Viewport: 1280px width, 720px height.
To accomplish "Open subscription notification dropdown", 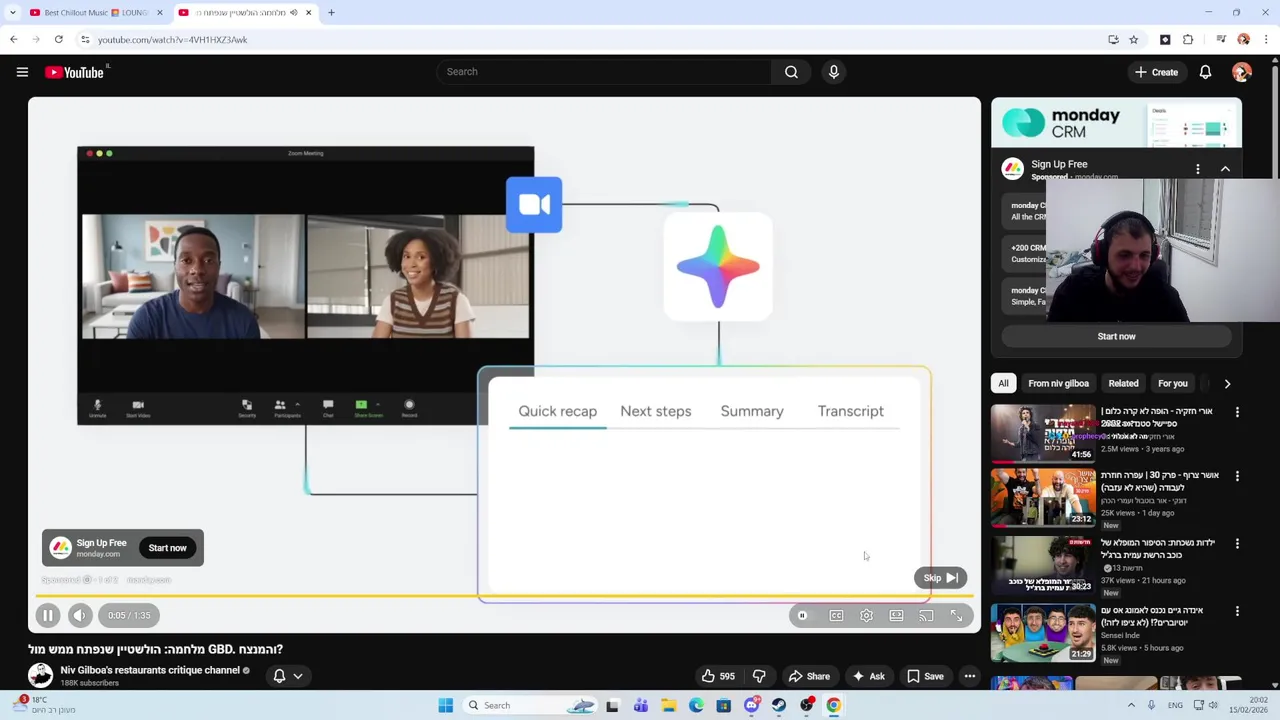I will point(288,676).
